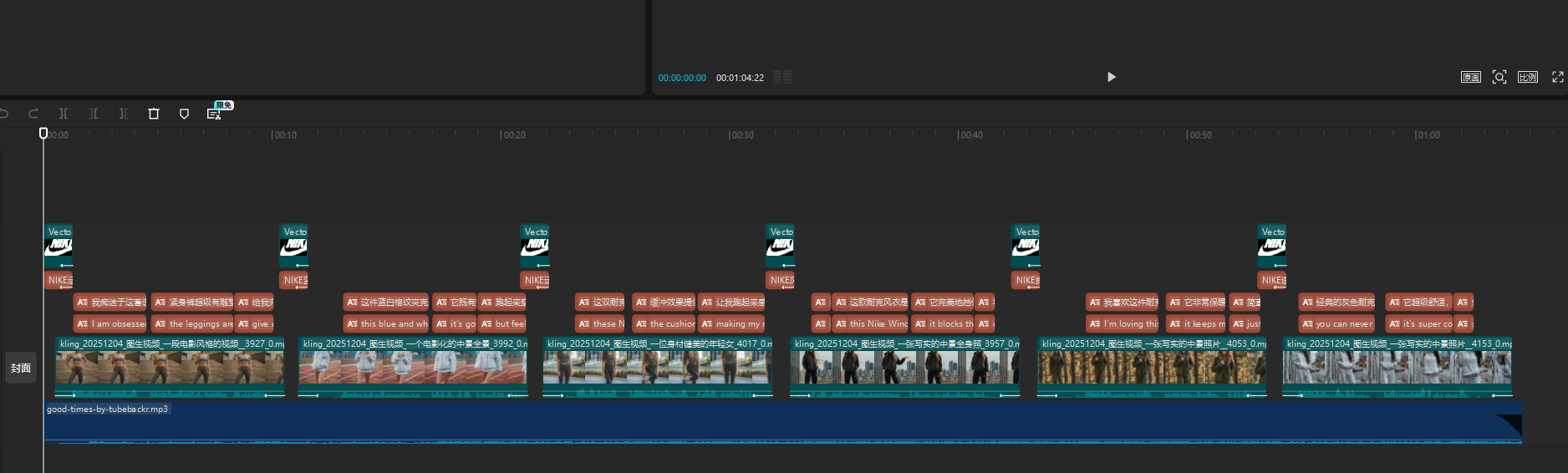Click the playhead handle at timeline start
The width and height of the screenshot is (1568, 473).
43,133
